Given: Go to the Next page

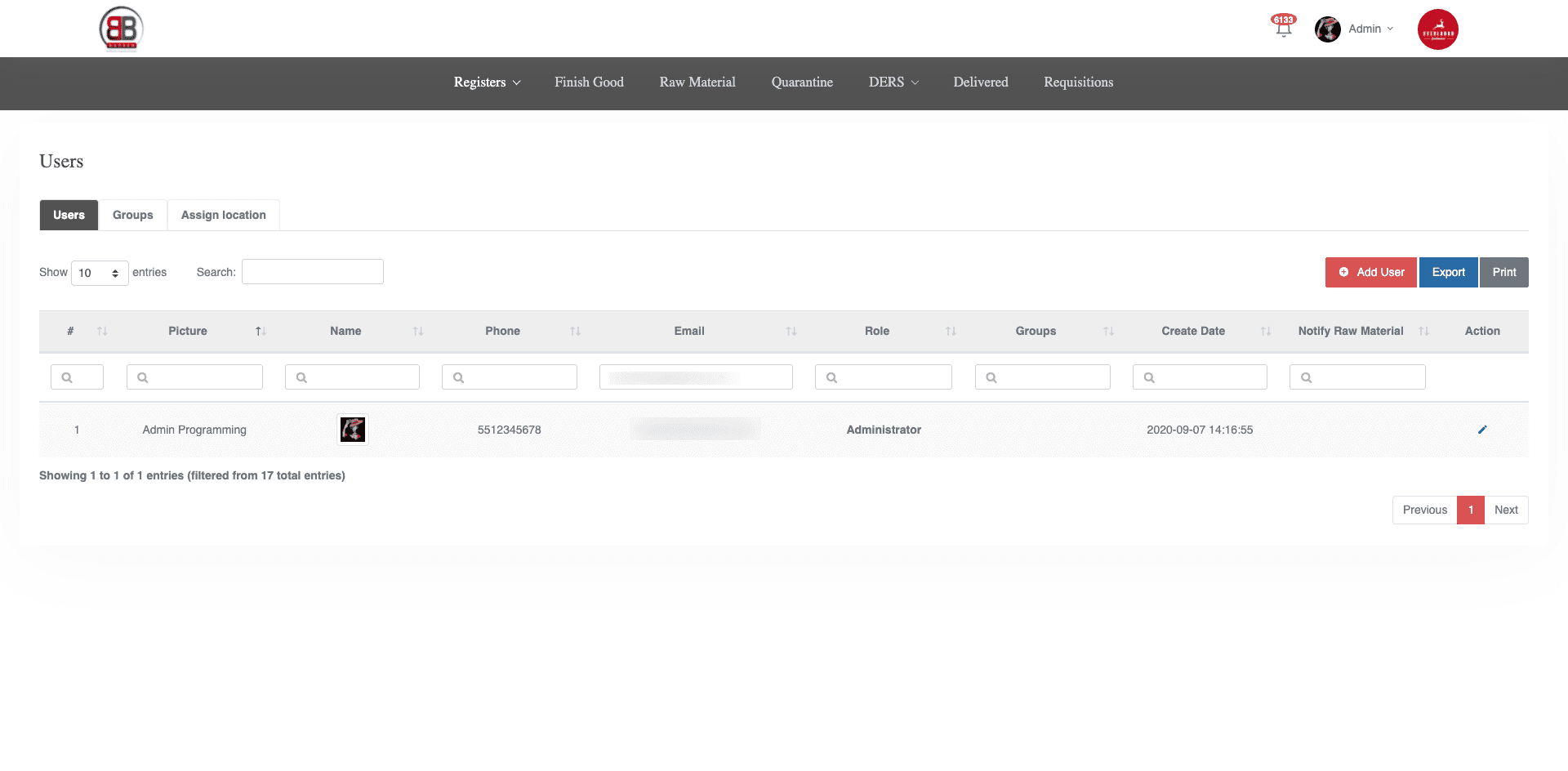Looking at the screenshot, I should point(1506,510).
